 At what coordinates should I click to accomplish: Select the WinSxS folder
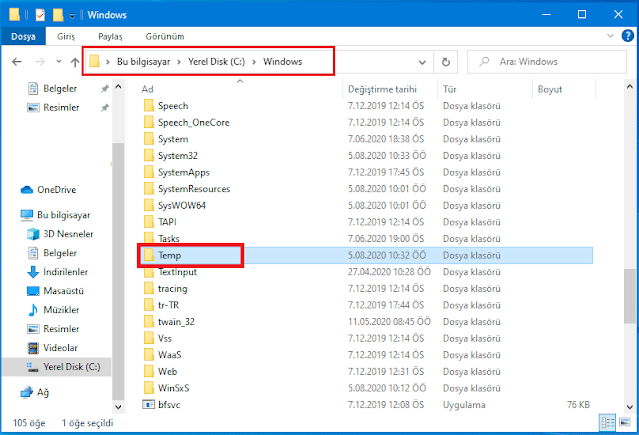click(173, 389)
